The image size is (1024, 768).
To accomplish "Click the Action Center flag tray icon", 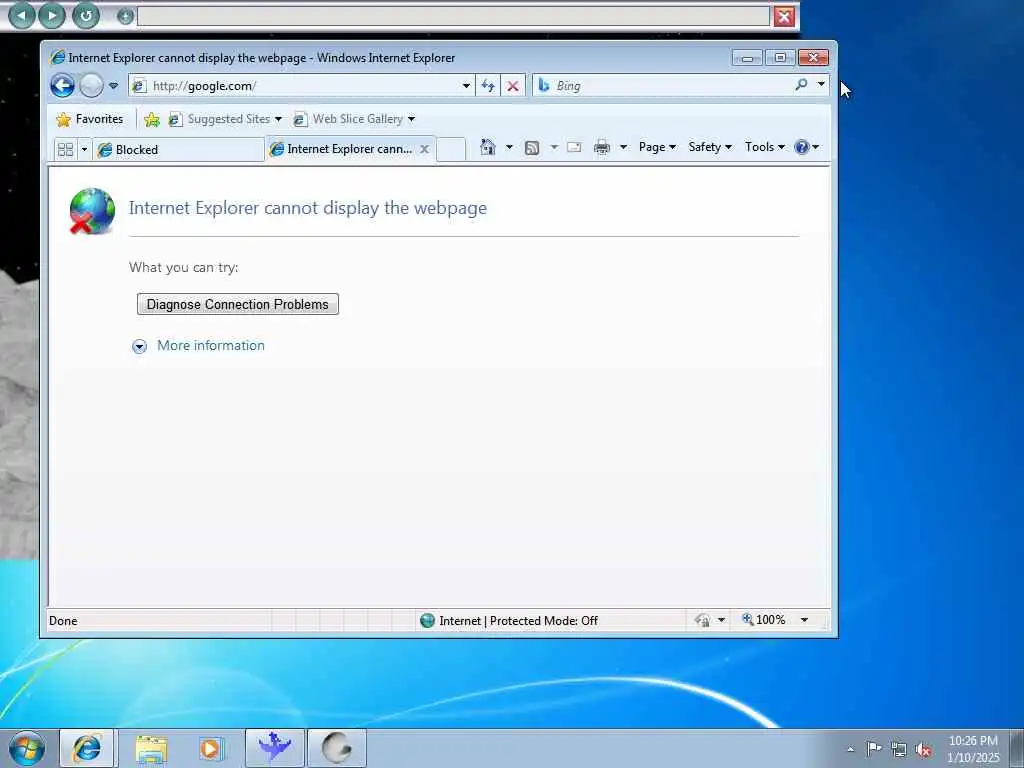I will pyautogui.click(x=874, y=748).
